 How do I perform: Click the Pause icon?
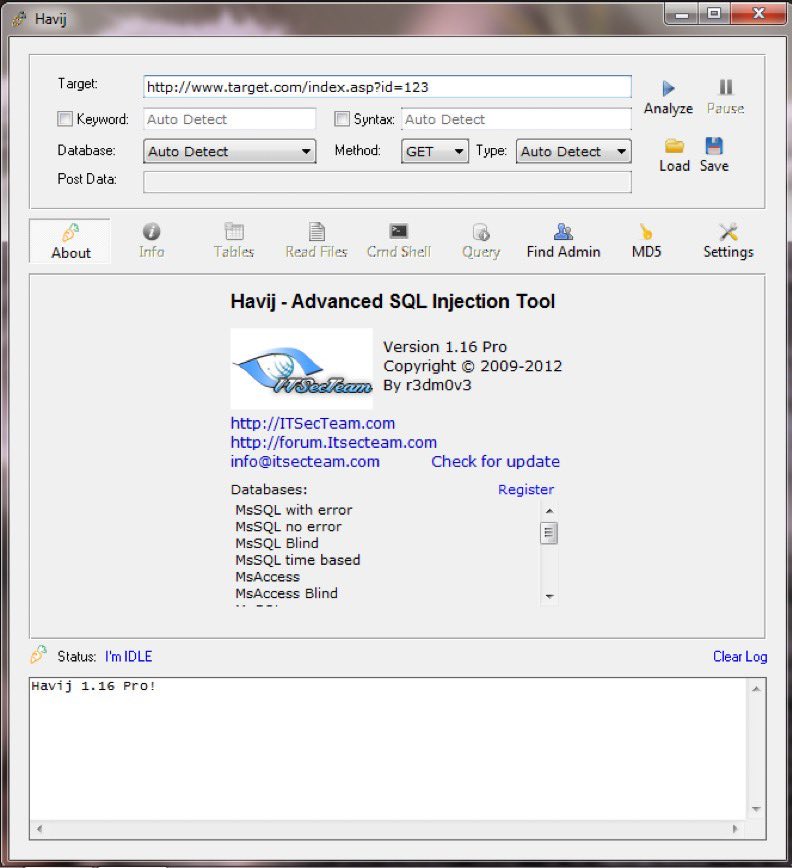[x=726, y=87]
